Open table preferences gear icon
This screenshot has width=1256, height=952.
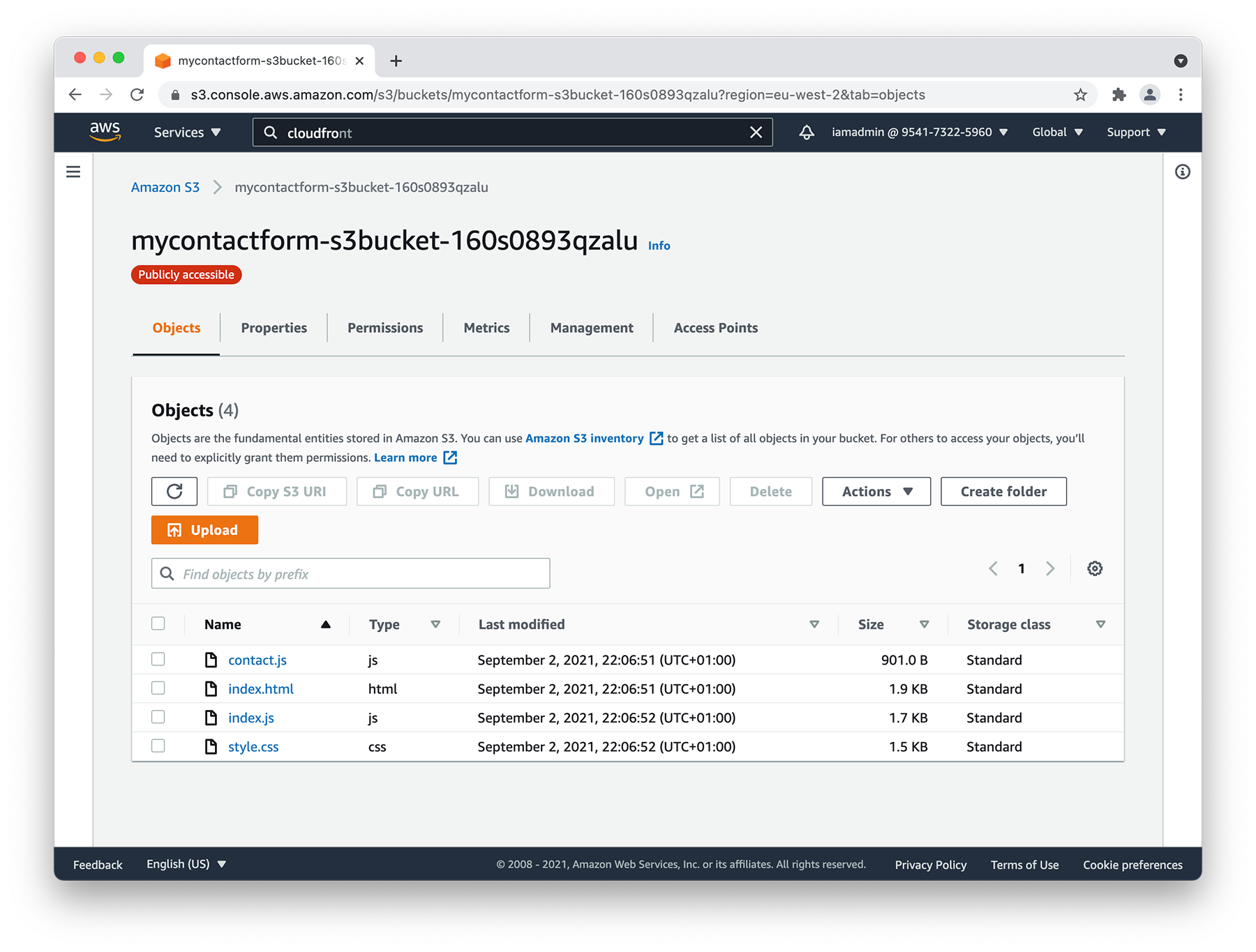[1095, 568]
